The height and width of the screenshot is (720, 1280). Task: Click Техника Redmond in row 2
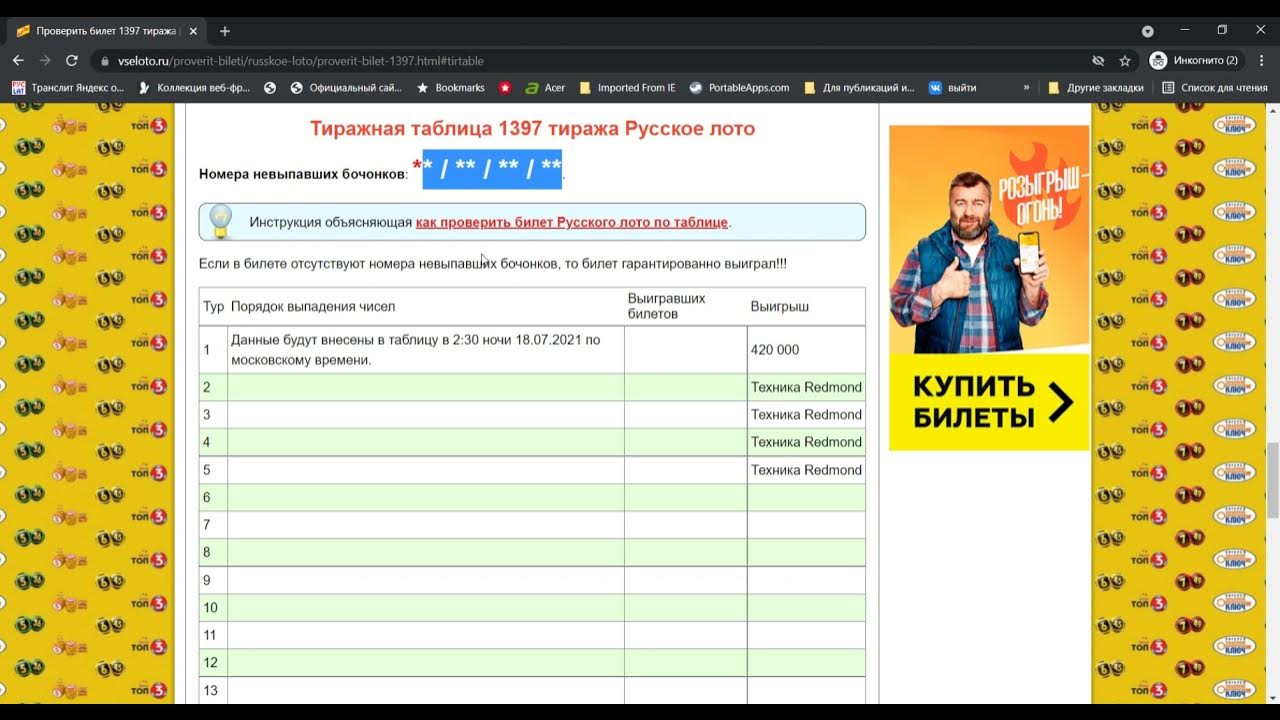(806, 387)
